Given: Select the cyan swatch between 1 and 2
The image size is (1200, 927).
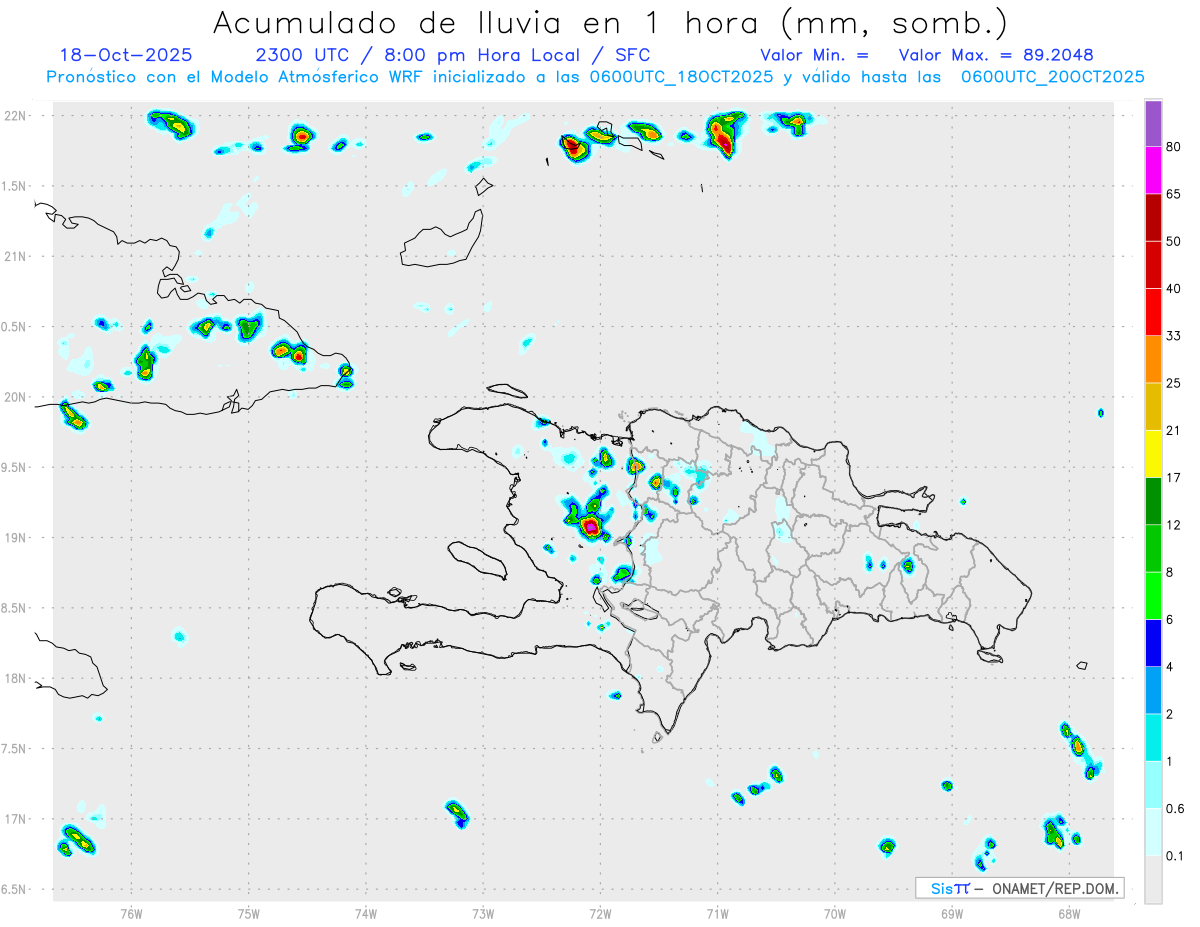Looking at the screenshot, I should pos(1153,738).
